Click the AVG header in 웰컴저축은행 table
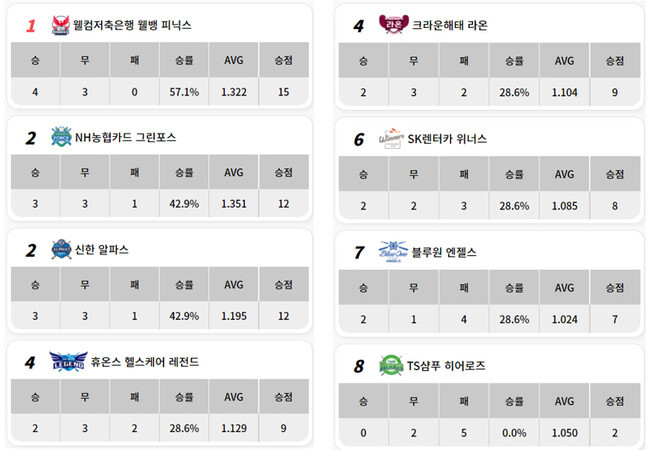This screenshot has width=649, height=450. tap(234, 60)
